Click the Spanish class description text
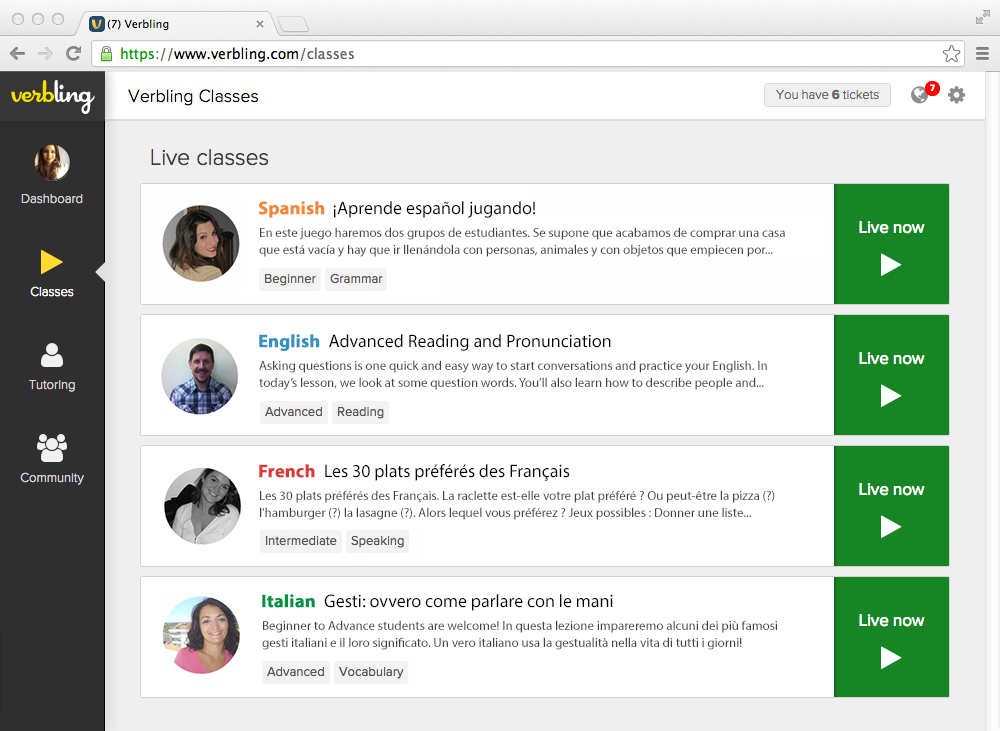Viewport: 1000px width, 731px height. (x=522, y=241)
